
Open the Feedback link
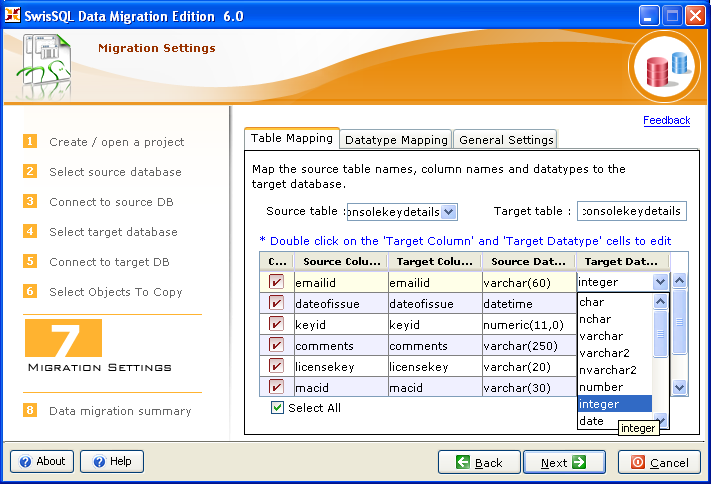pos(666,120)
